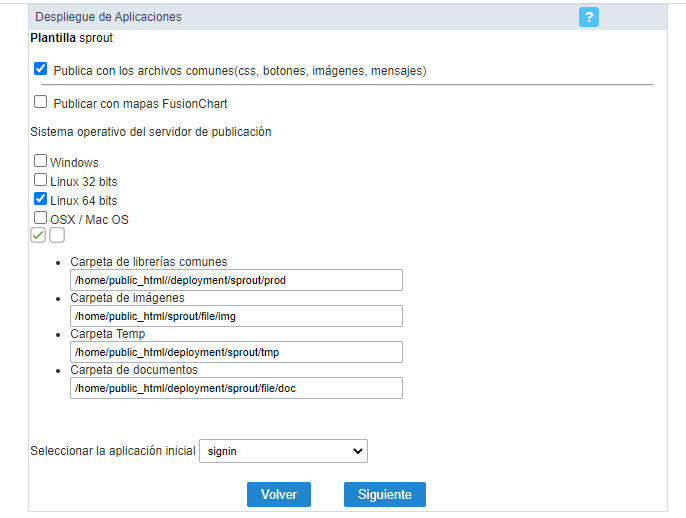Click the empty uncheck-all icon
Viewport: 686px width, 518px height.
tap(57, 235)
